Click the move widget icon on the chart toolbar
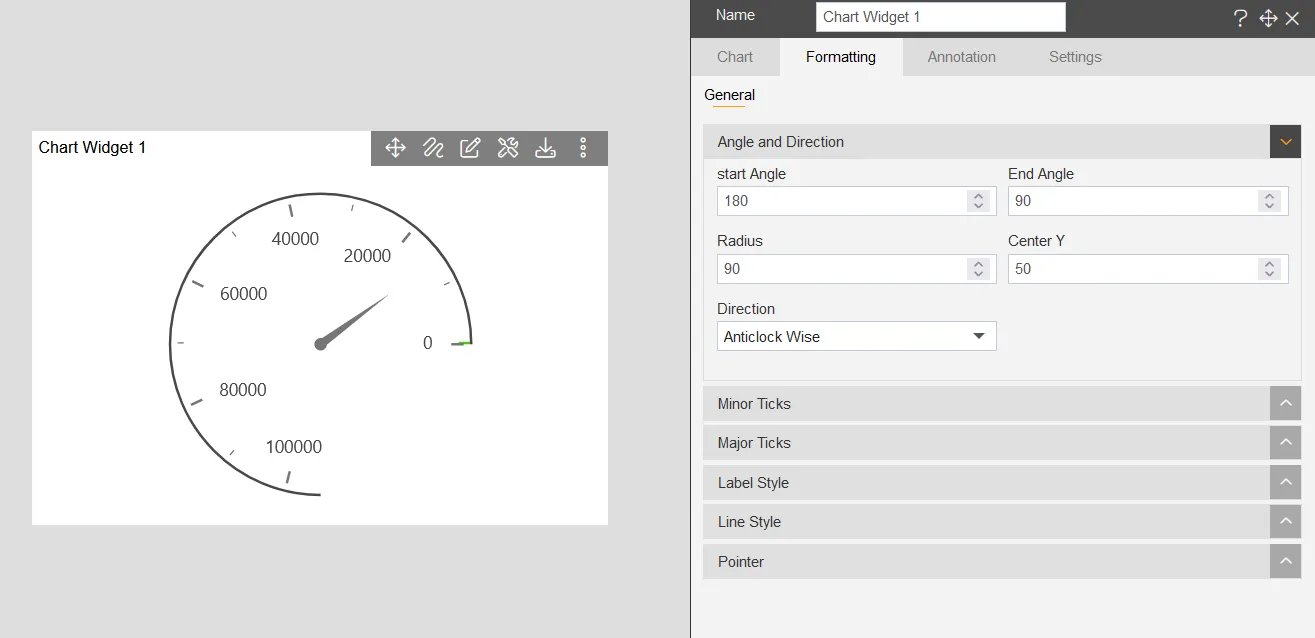1315x638 pixels. click(395, 147)
